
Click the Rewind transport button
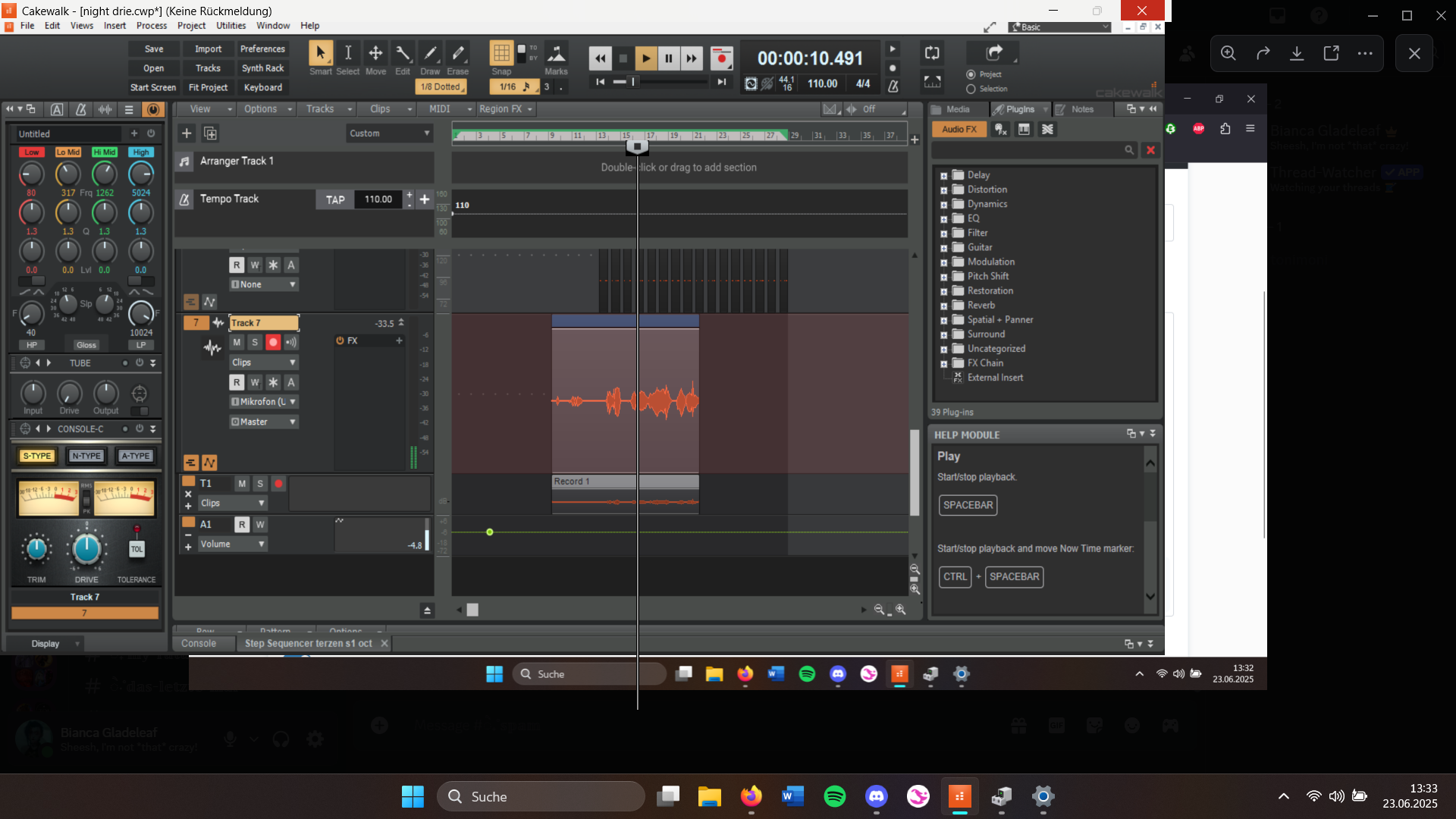click(x=600, y=58)
